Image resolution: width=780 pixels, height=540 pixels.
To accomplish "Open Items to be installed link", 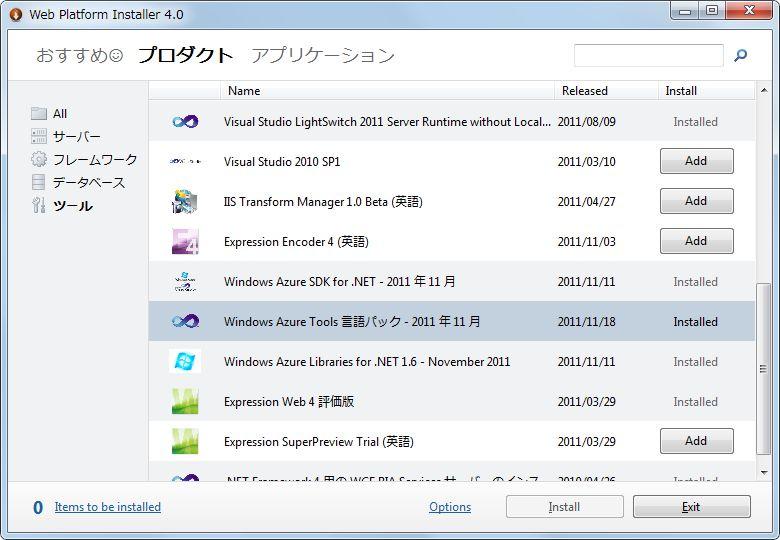I will click(107, 507).
